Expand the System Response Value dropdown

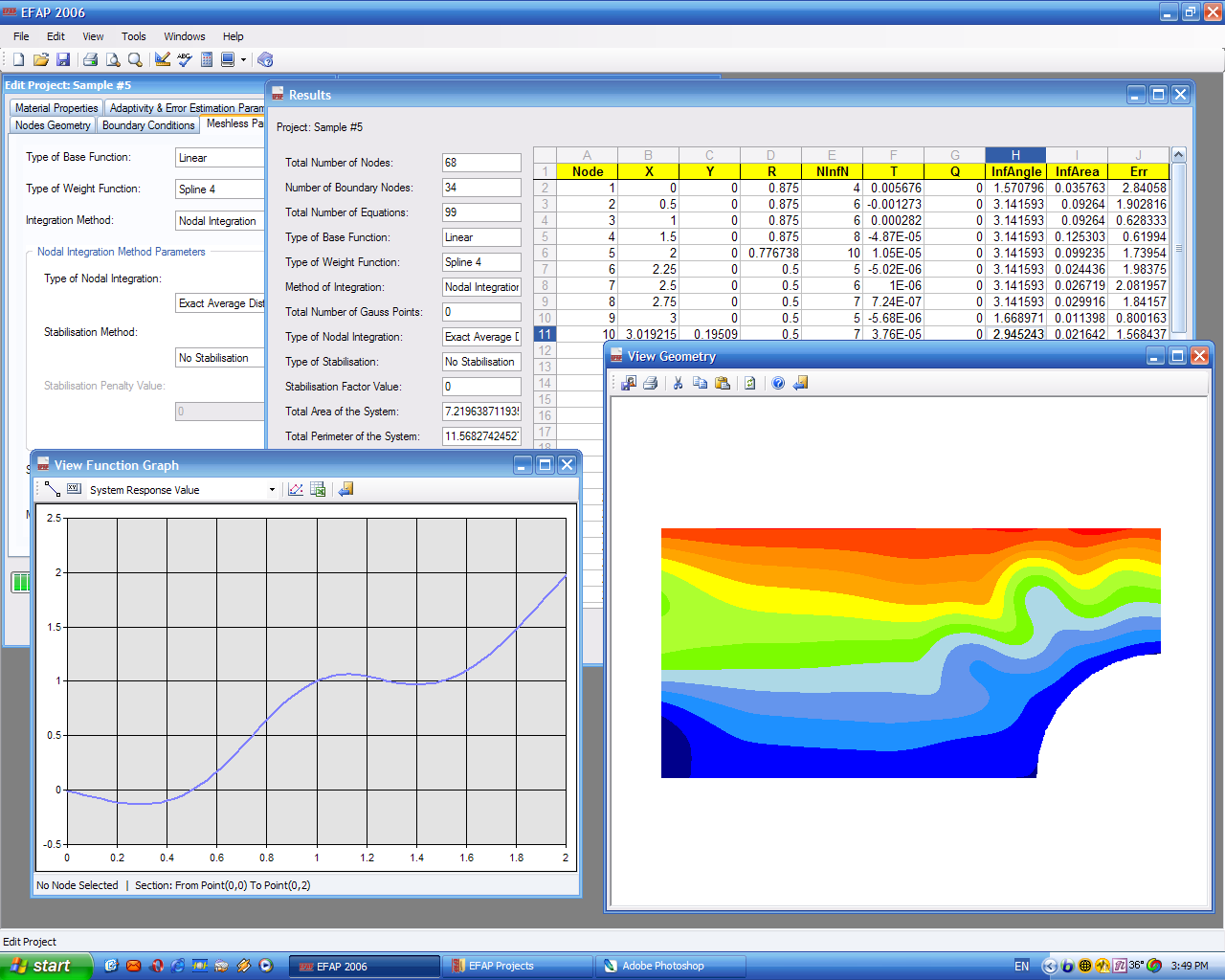[x=272, y=490]
